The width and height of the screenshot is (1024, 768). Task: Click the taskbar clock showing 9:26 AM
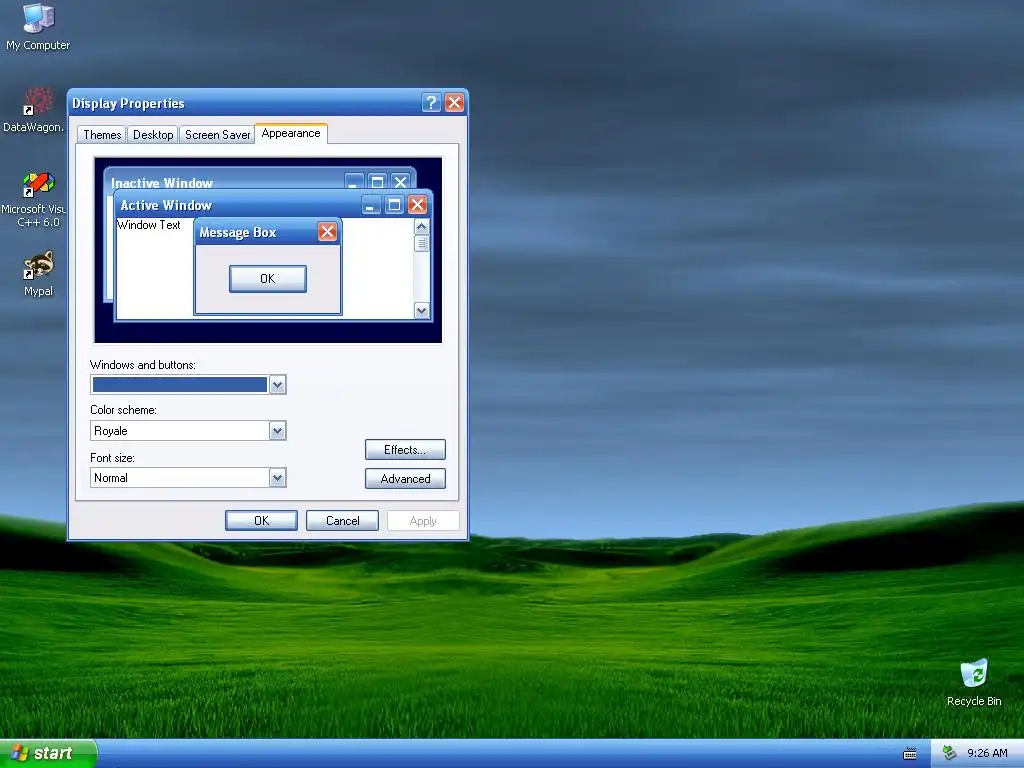(x=987, y=753)
